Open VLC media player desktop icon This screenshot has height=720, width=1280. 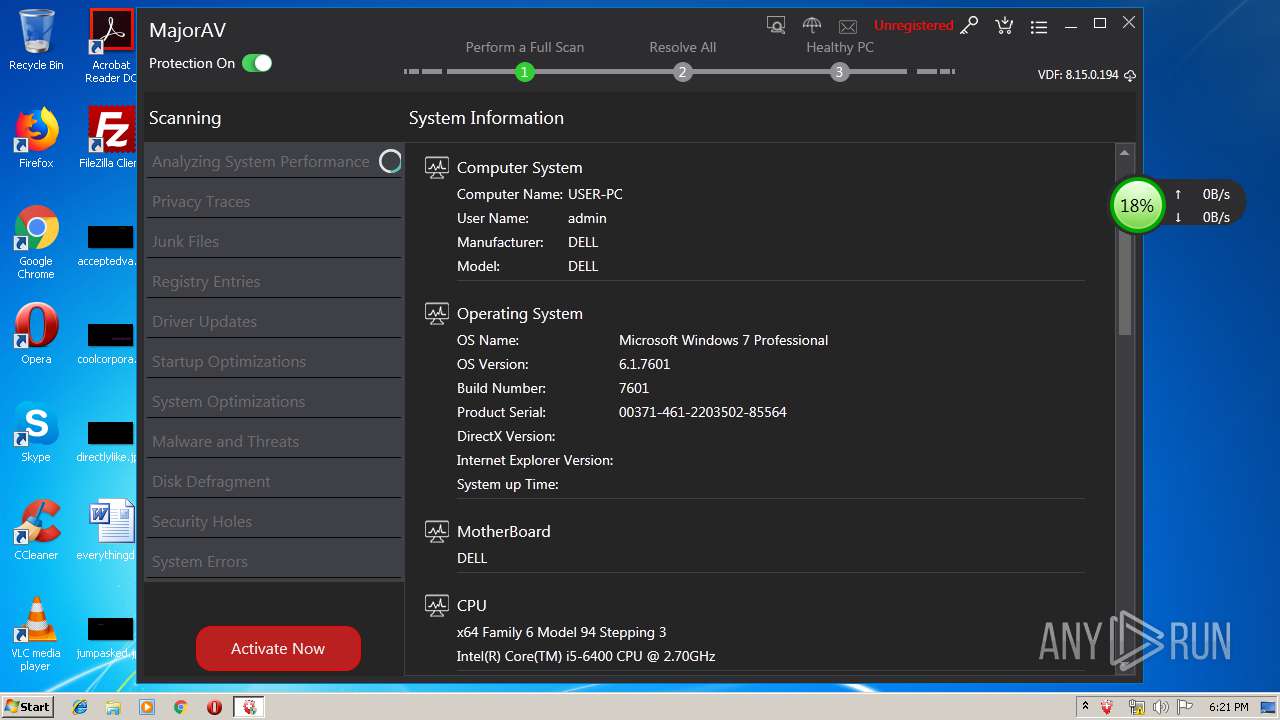click(x=36, y=634)
